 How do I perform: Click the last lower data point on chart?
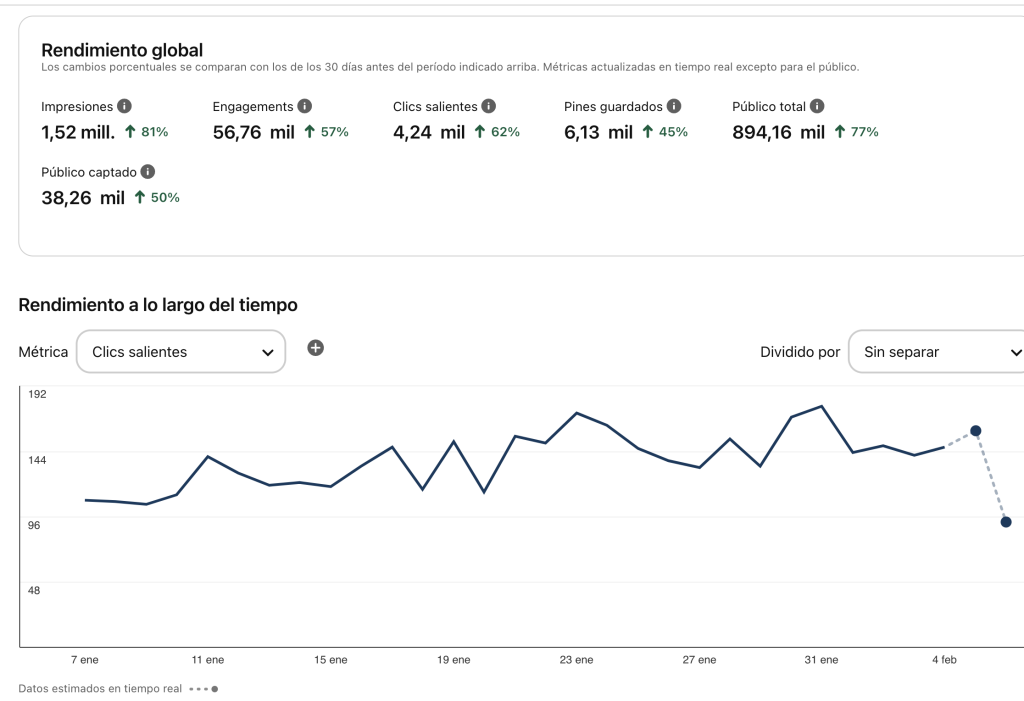coord(1006,522)
